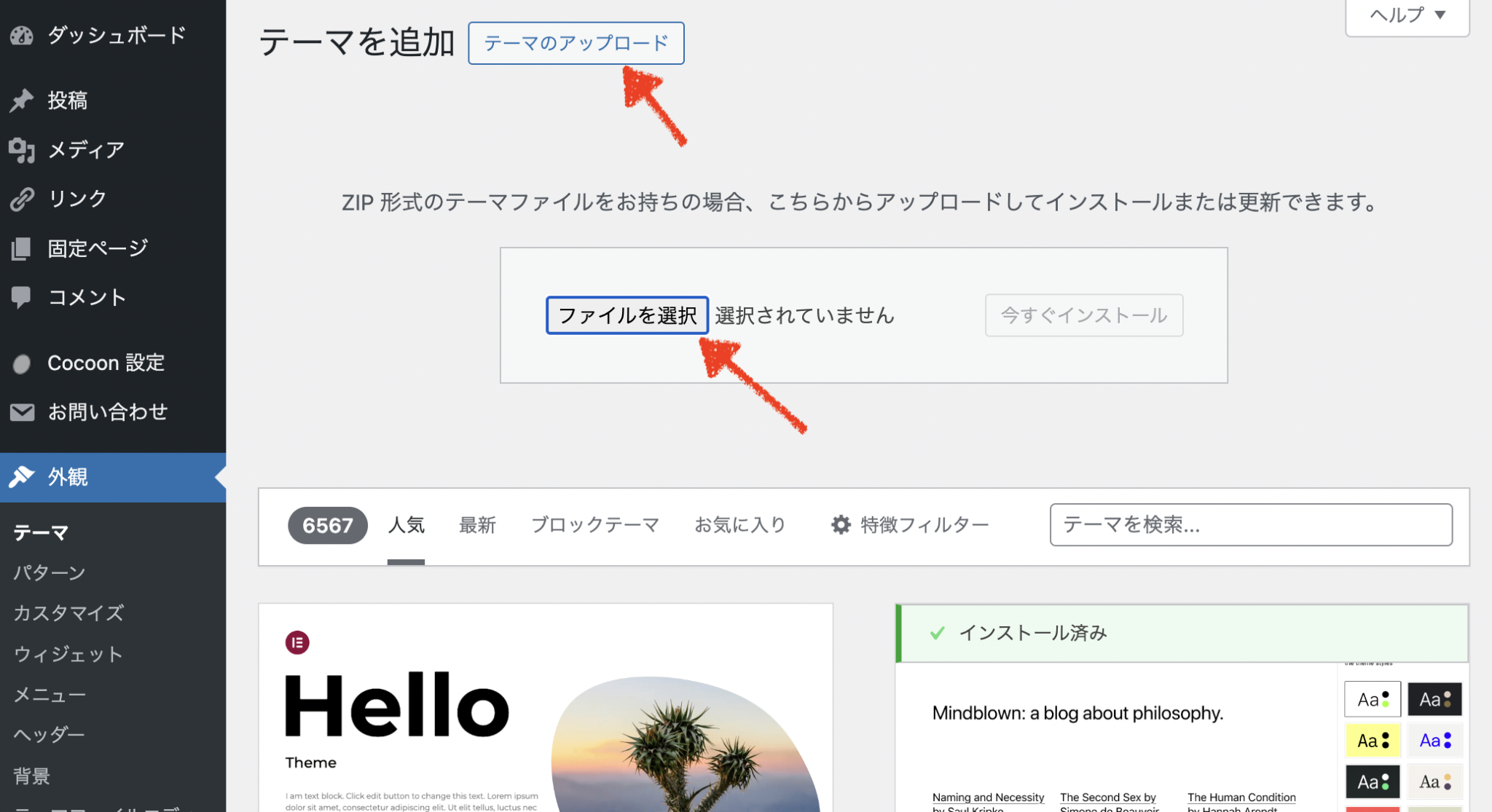Open Cocoon 設定 from the sidebar
The height and width of the screenshot is (812, 1492).
(106, 363)
